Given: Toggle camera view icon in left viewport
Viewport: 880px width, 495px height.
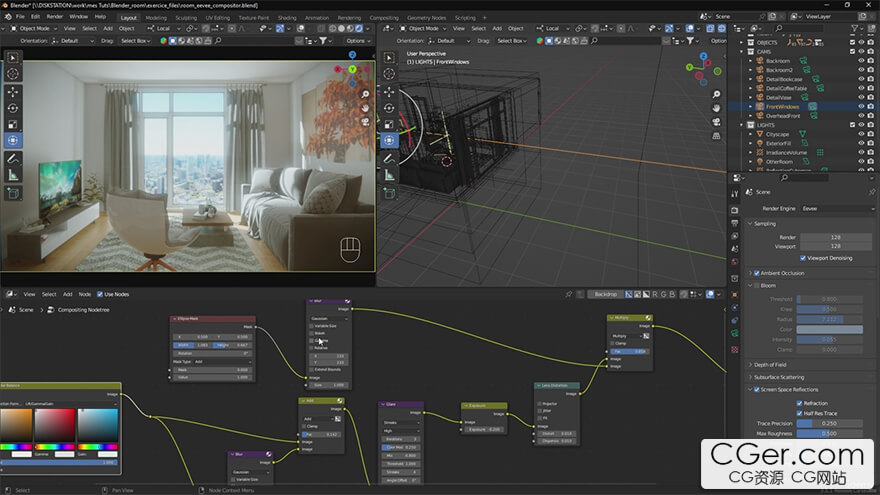Looking at the screenshot, I should tap(365, 121).
